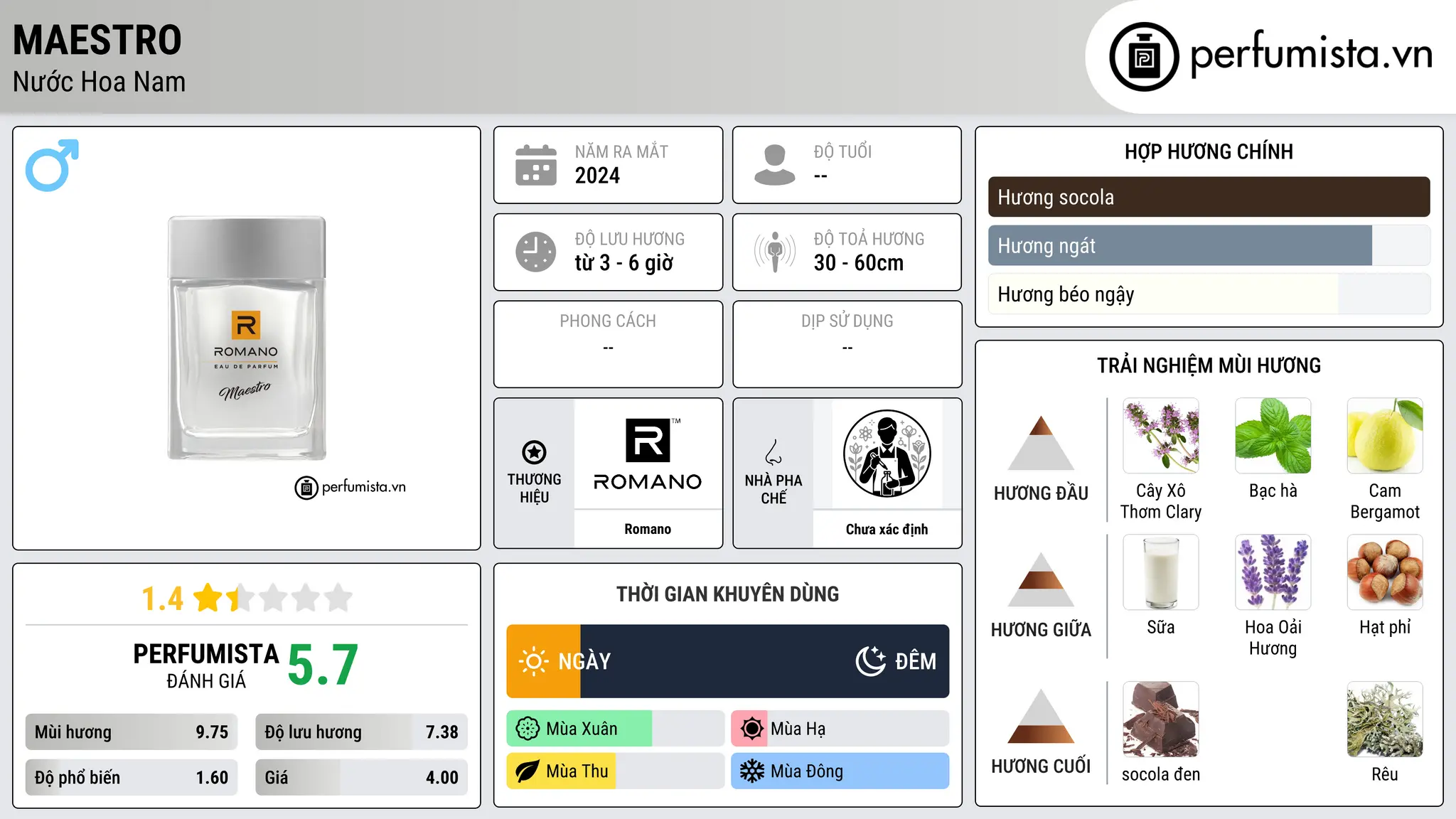Click the sun icon for Mùa Hạ
Screen dimensions: 1456x819
tap(751, 729)
